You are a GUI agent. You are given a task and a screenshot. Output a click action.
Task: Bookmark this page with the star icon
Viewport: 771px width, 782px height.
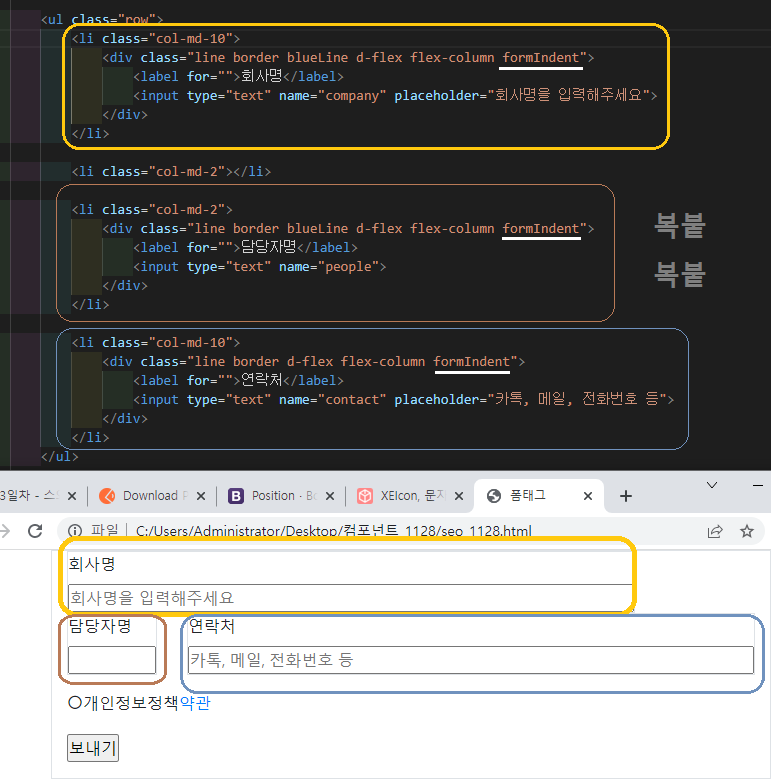[x=747, y=531]
